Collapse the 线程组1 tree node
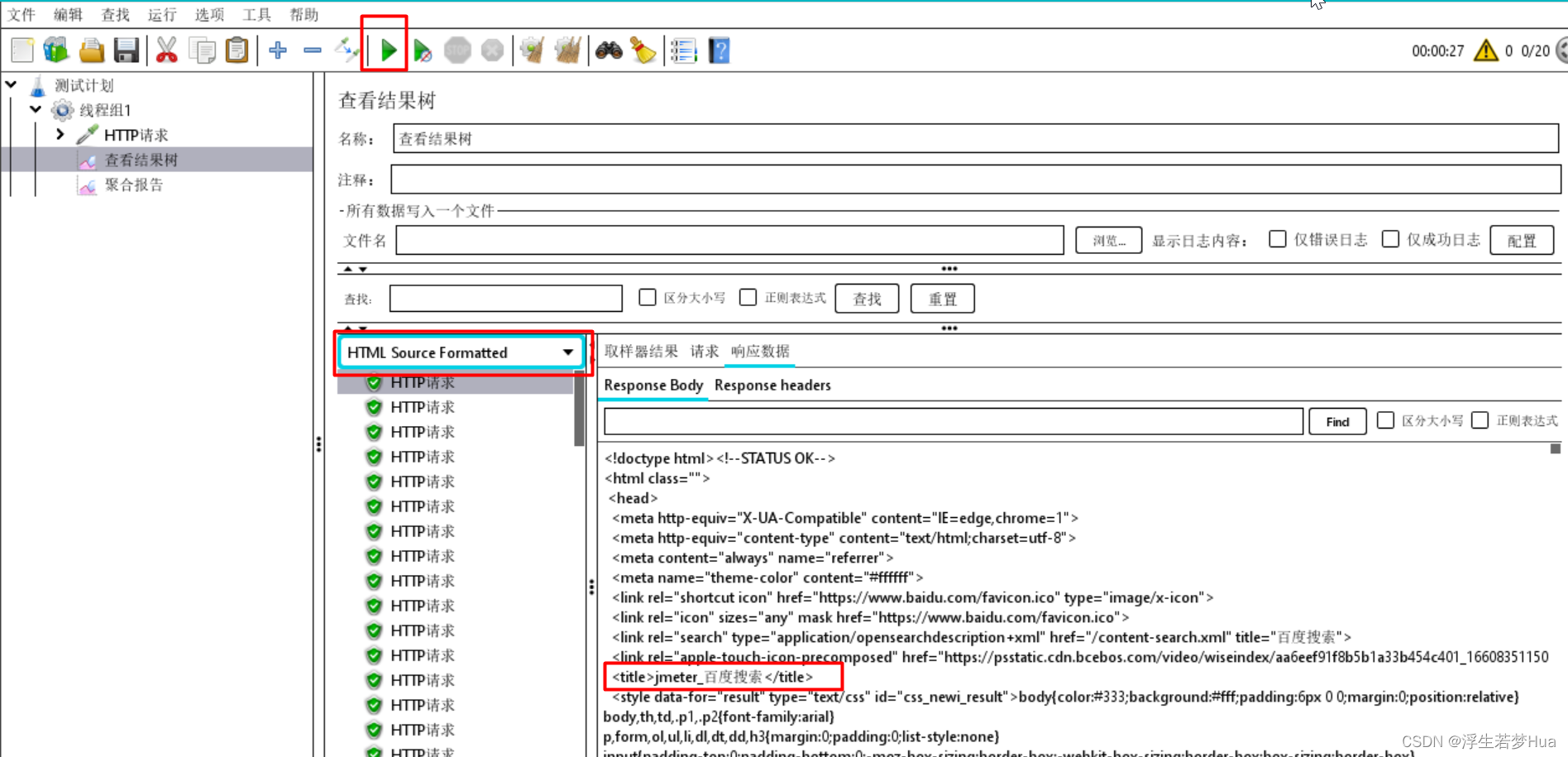This screenshot has height=757, width=1568. point(36,109)
